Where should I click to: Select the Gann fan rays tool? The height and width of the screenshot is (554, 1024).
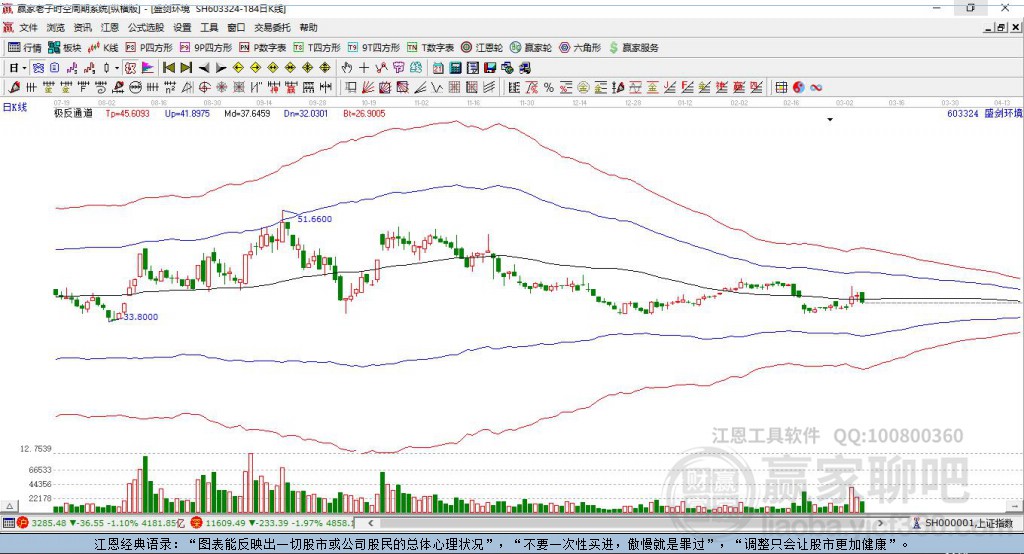(367, 87)
